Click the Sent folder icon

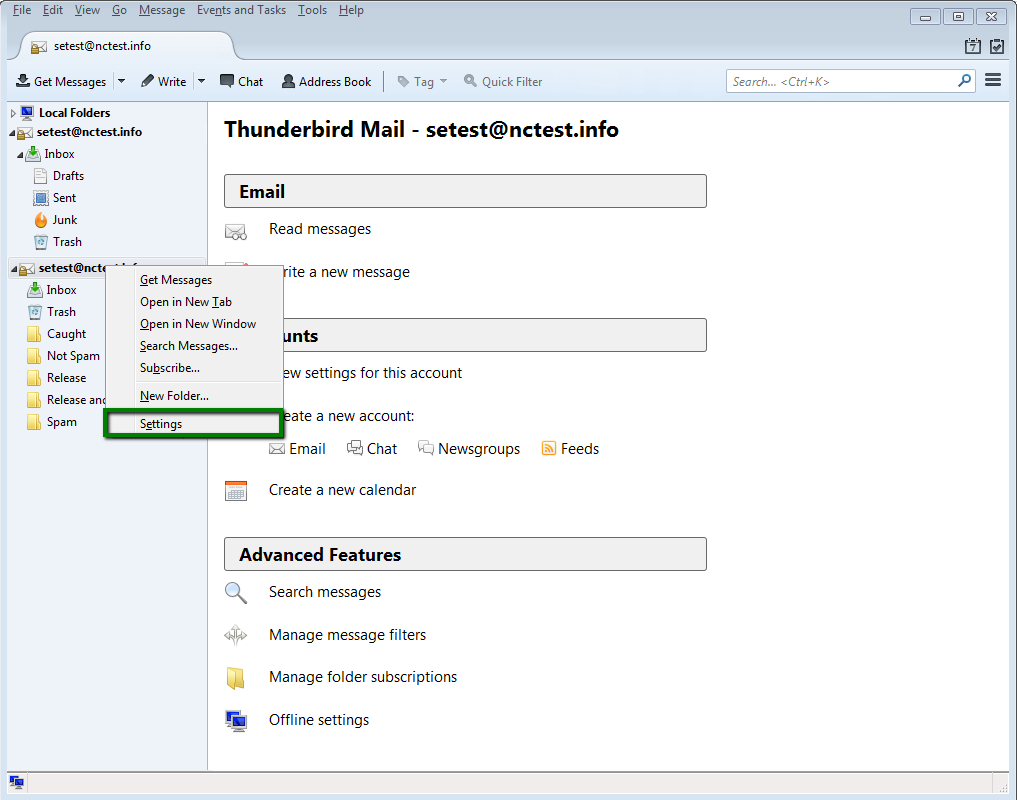pos(41,198)
